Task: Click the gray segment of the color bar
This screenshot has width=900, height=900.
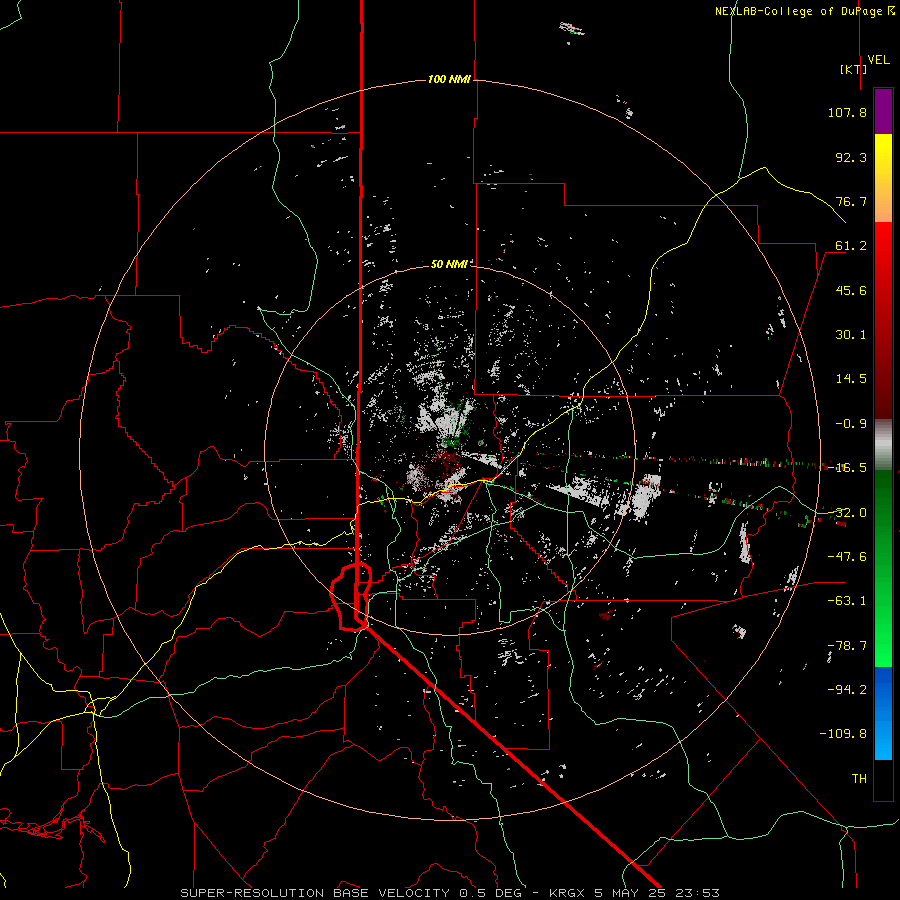Action: coord(883,445)
